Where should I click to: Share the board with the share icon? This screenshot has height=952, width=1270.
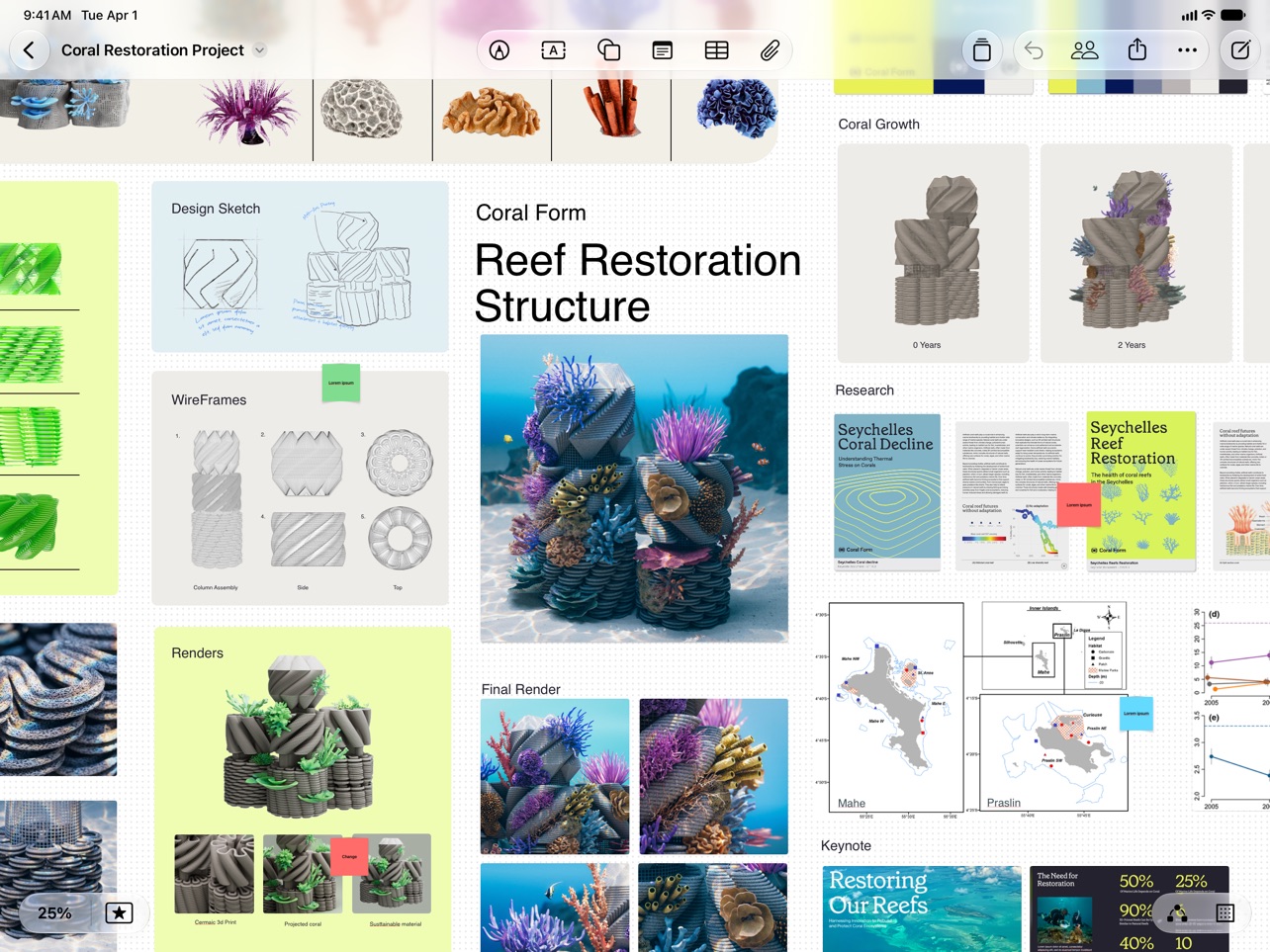point(1137,49)
